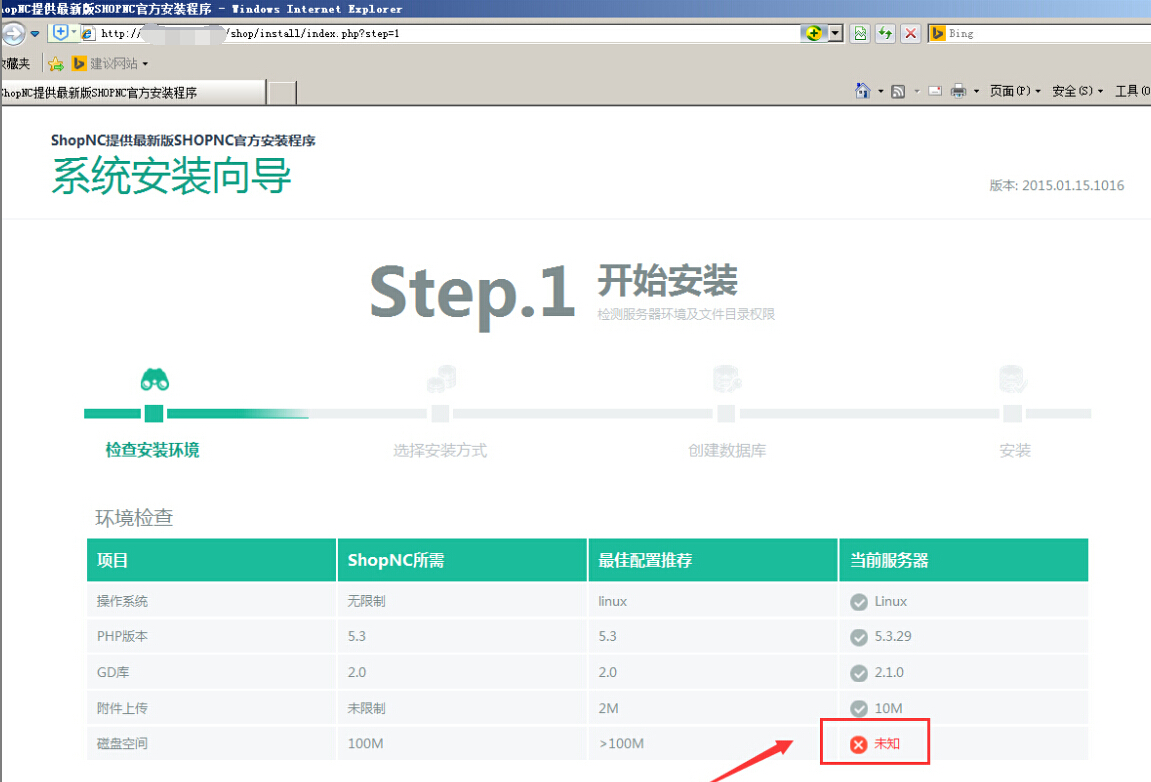Image resolution: width=1151 pixels, height=782 pixels.
Task: Click the RSS feeds toolbar icon
Action: pyautogui.click(x=898, y=91)
